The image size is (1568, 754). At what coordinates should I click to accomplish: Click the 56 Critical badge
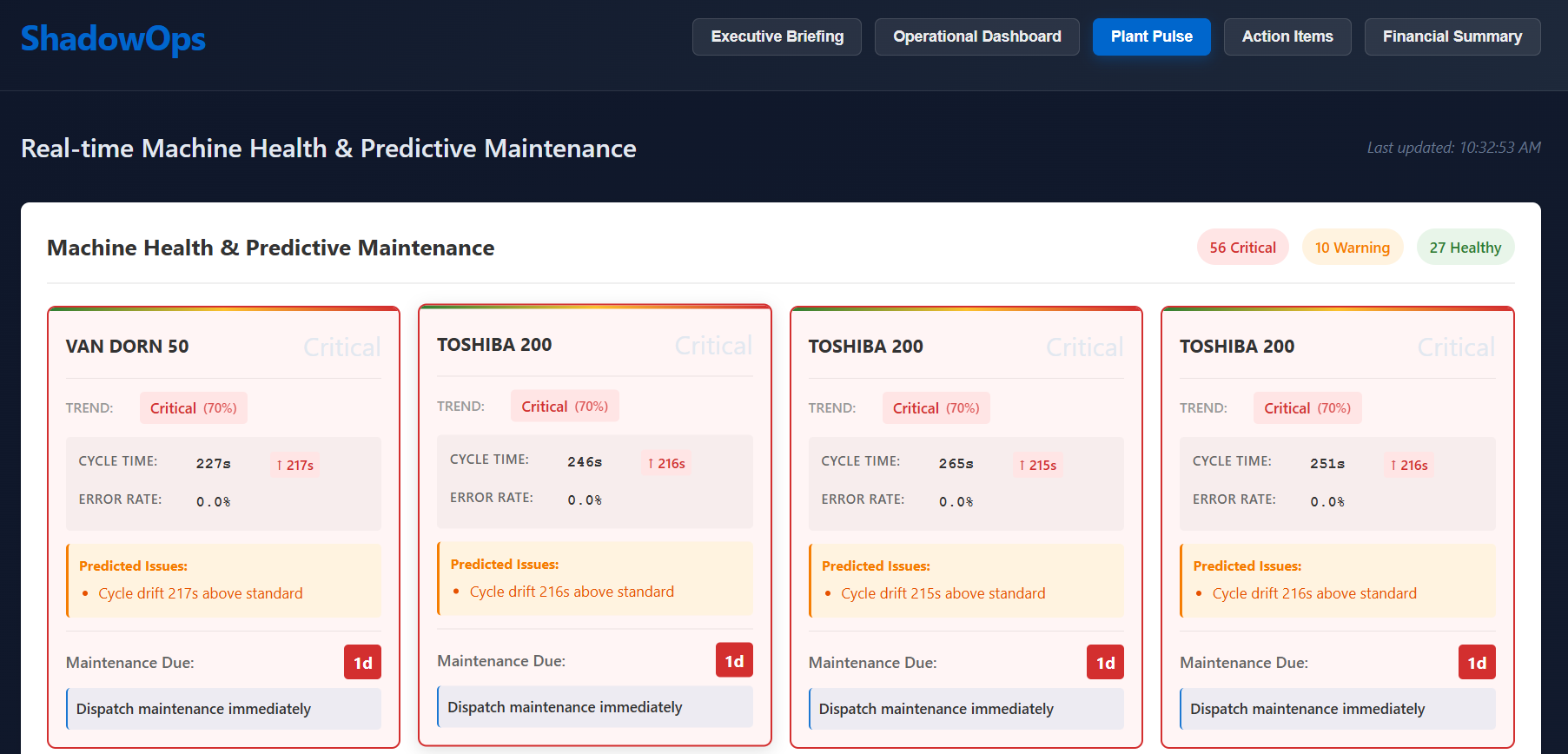pos(1242,248)
